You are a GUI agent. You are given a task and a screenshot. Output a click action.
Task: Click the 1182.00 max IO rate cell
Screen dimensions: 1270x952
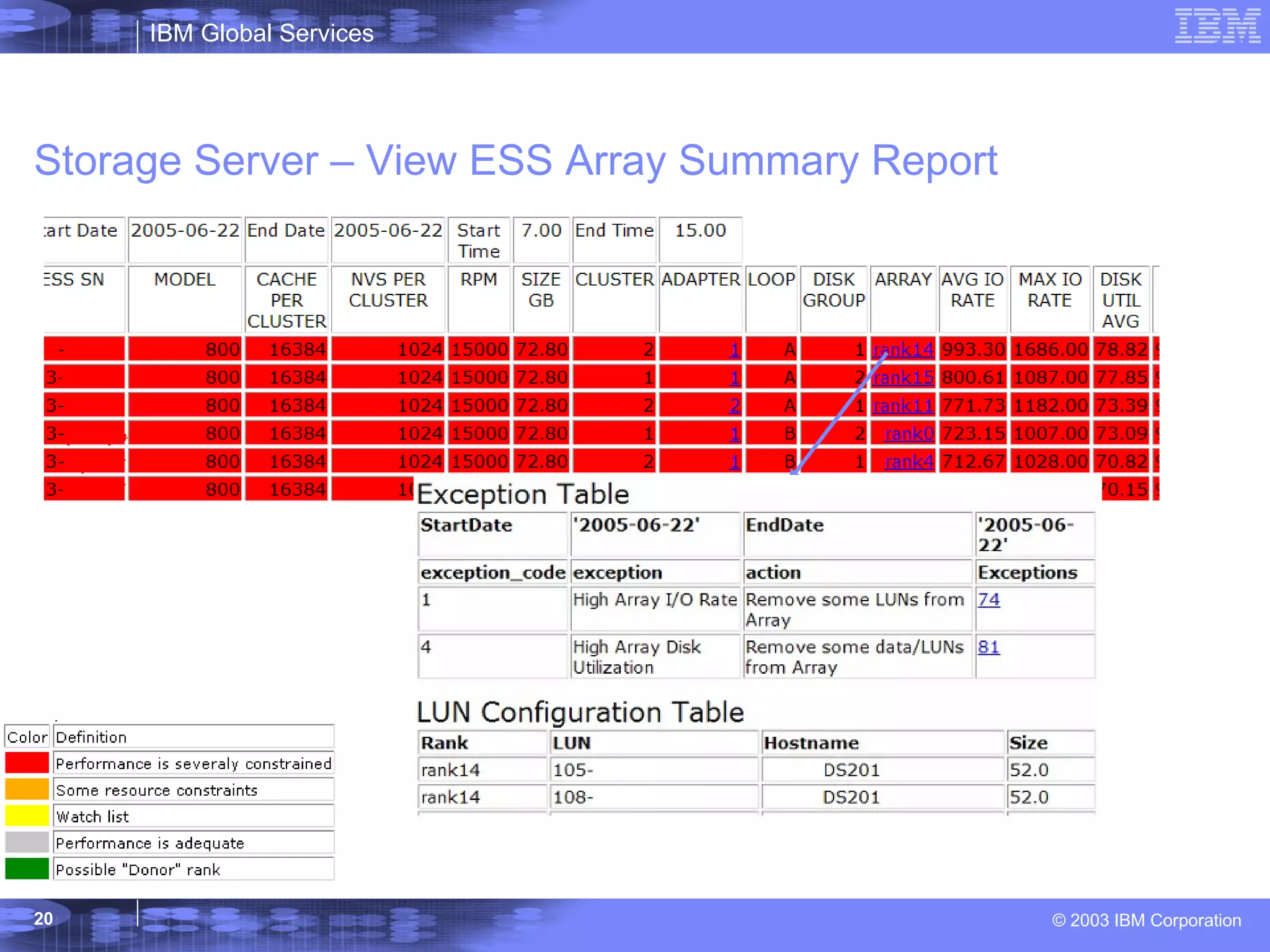tap(1050, 405)
